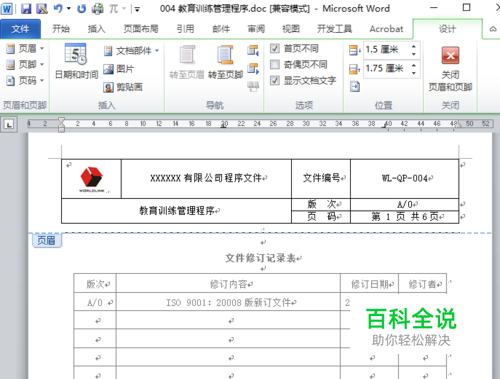Click the XXXXXX 有限公司程序文件 header cell
500x379 pixels.
(x=207, y=179)
